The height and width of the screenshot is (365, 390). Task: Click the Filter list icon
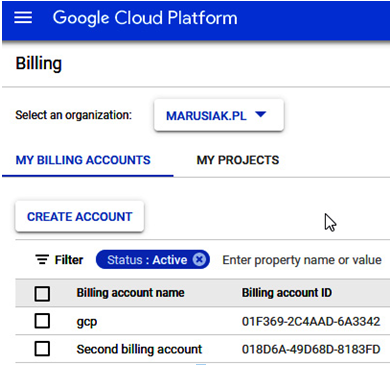click(x=42, y=259)
